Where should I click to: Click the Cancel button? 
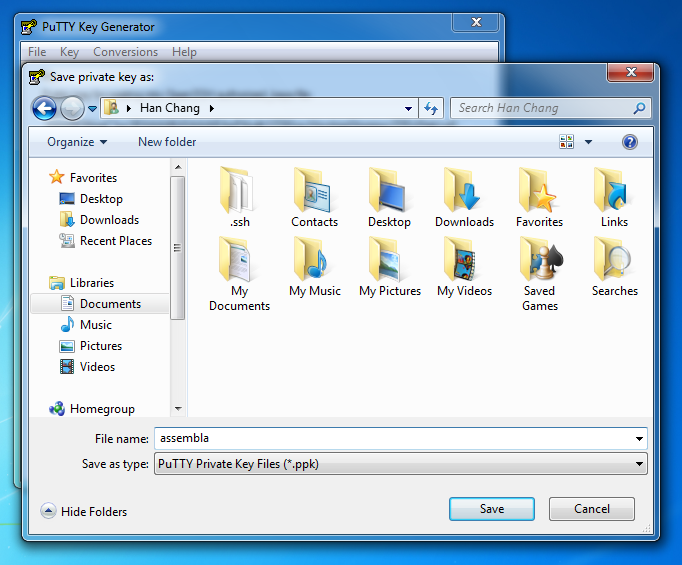592,509
